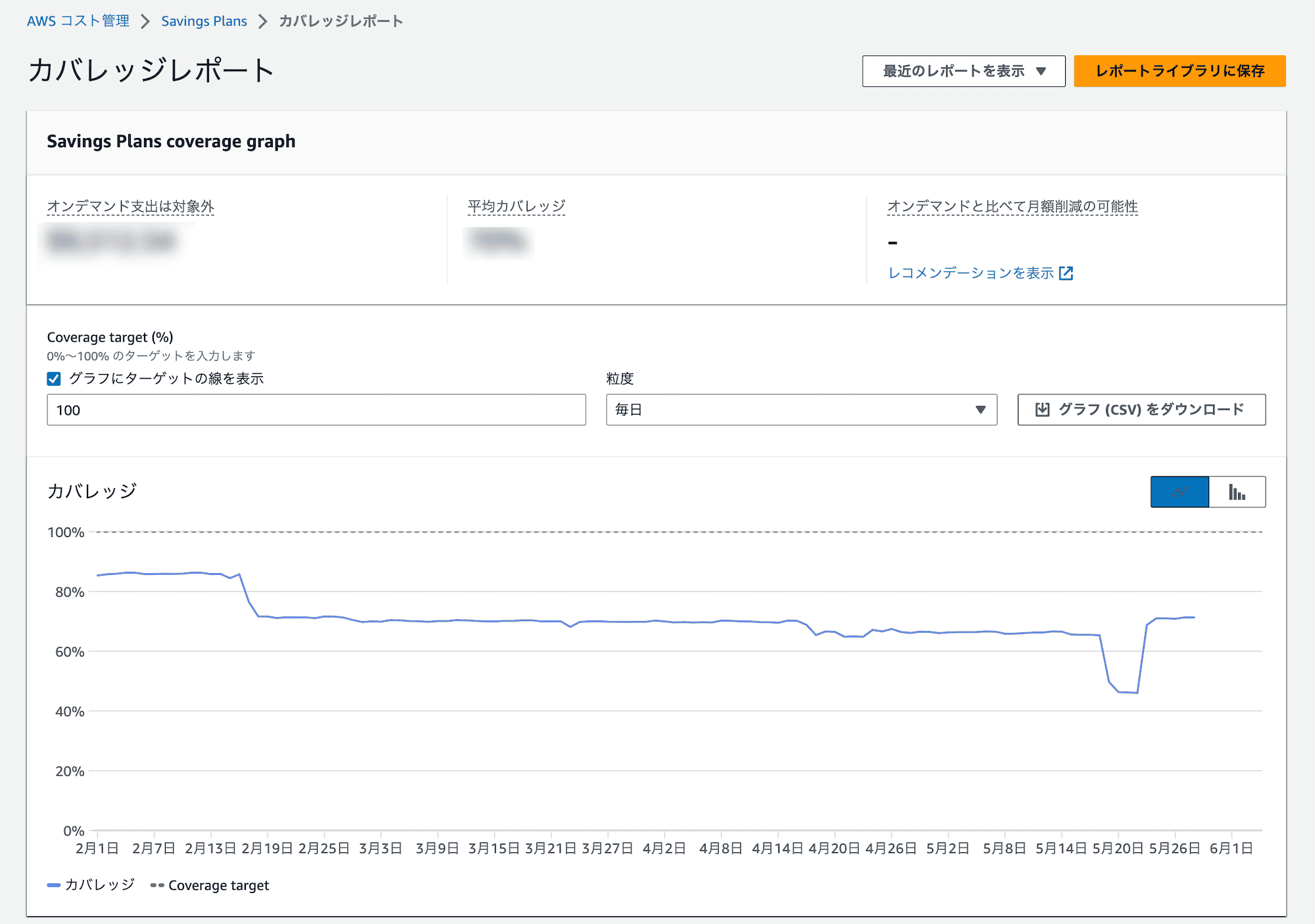Download the graph as CSV
This screenshot has width=1315, height=924.
[x=1141, y=409]
